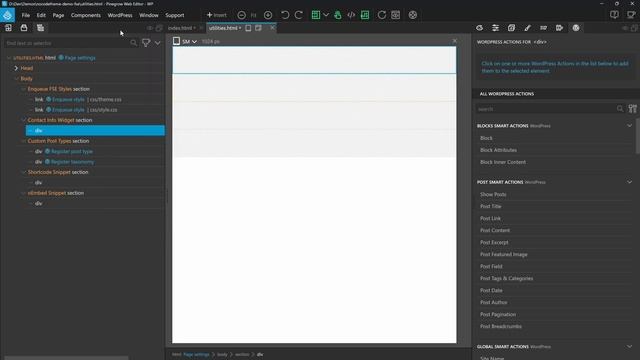640x360 pixels.
Task: Zoom in the page view
Action: click(268, 15)
